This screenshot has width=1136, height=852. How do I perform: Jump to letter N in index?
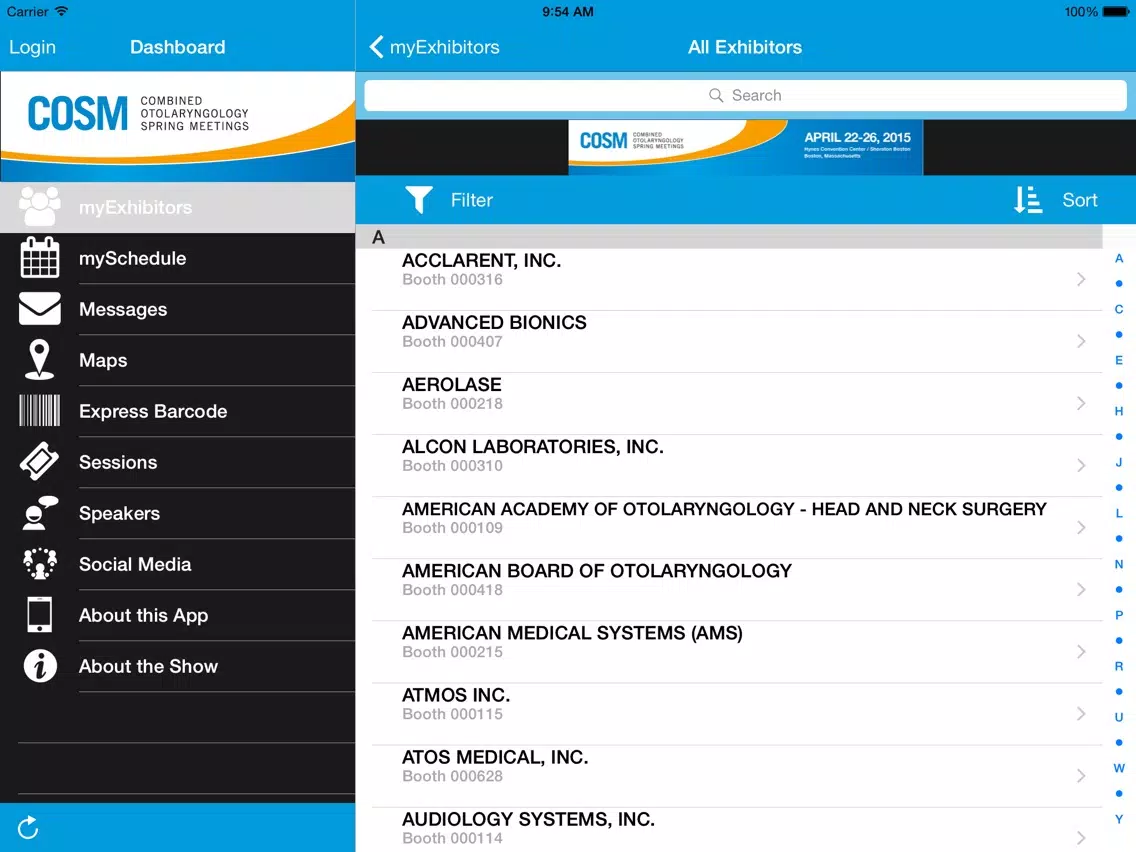point(1119,564)
